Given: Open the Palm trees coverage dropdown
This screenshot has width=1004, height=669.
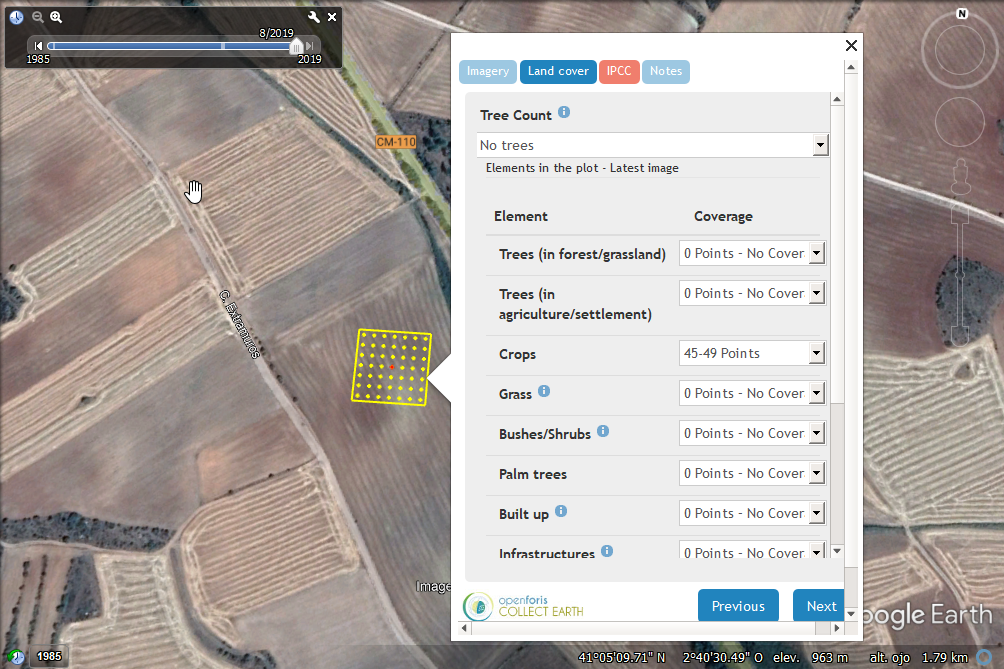Looking at the screenshot, I should [x=752, y=473].
